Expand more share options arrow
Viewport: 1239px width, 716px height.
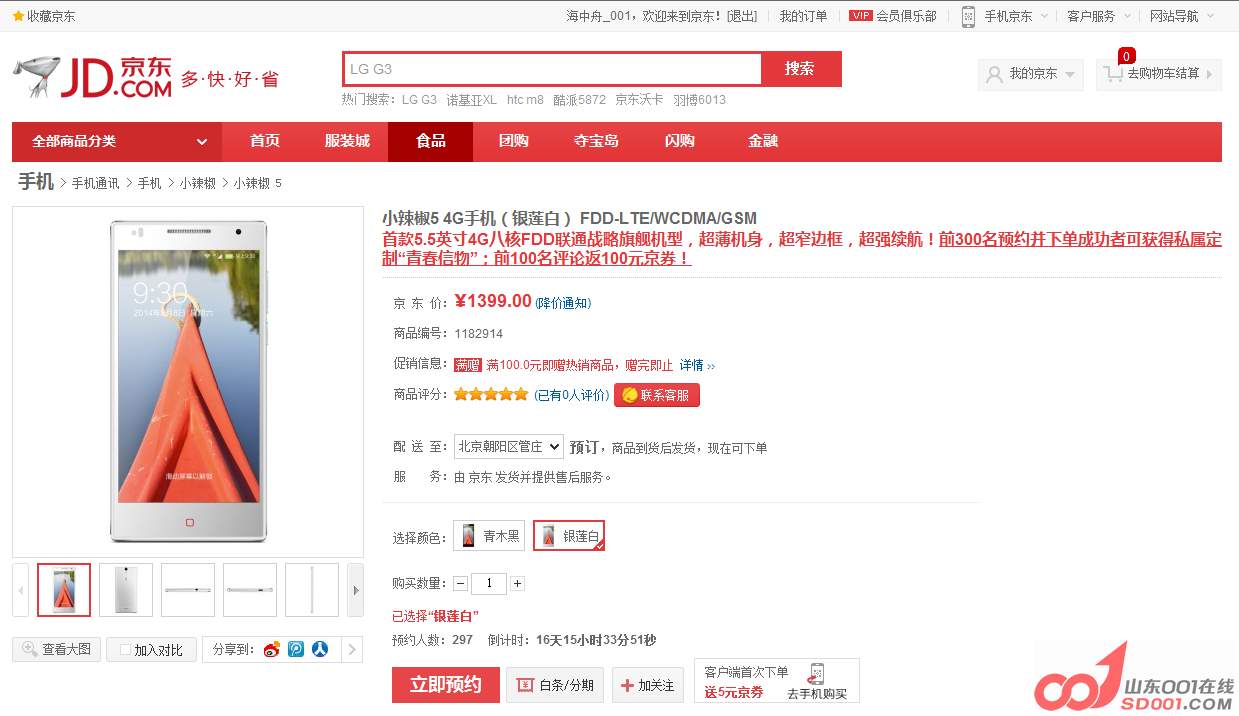[x=352, y=650]
